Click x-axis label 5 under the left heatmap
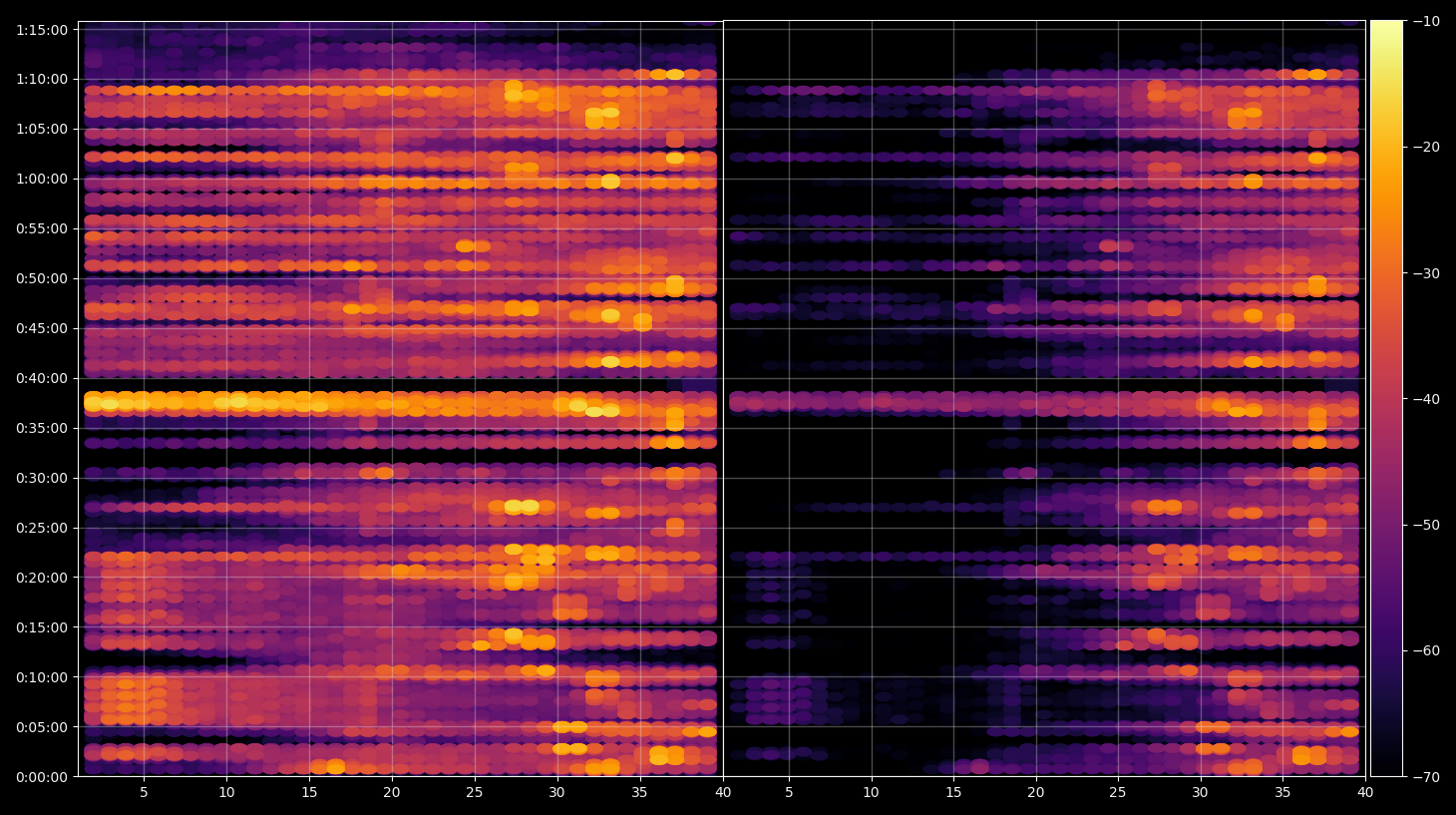This screenshot has height=815, width=1456. (x=144, y=793)
